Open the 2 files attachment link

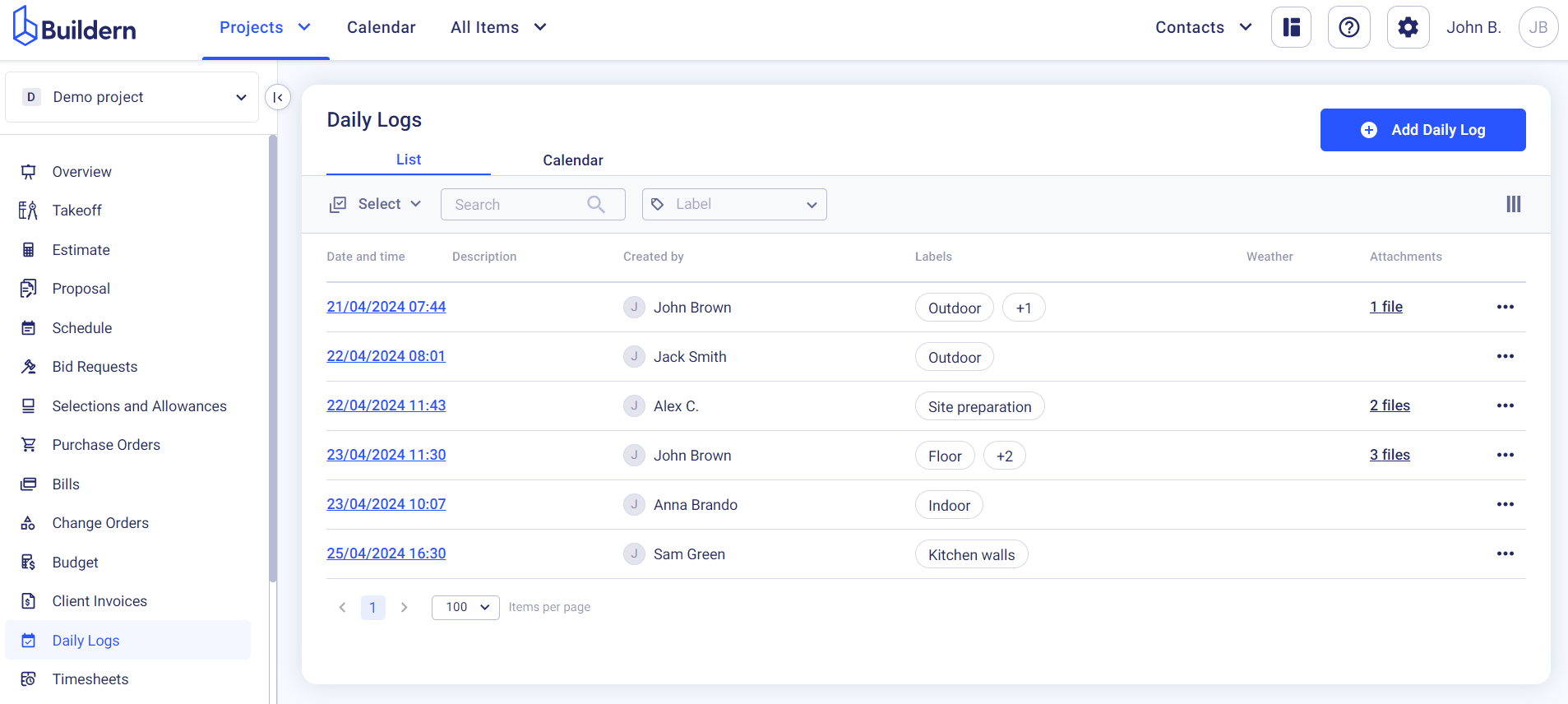(x=1390, y=405)
